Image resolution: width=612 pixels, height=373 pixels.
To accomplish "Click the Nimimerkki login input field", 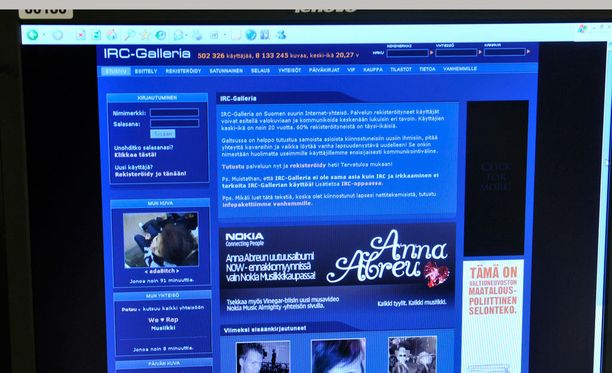I will point(174,113).
